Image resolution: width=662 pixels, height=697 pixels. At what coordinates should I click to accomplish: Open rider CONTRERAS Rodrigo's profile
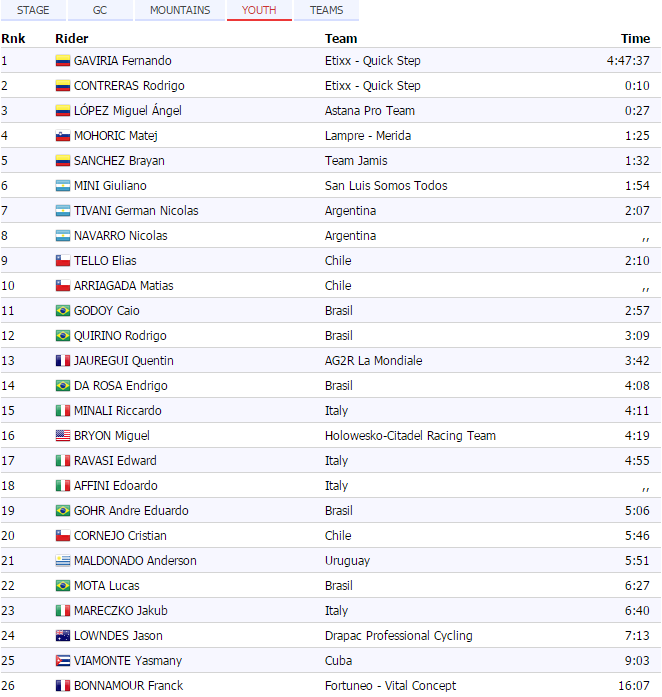(x=129, y=86)
